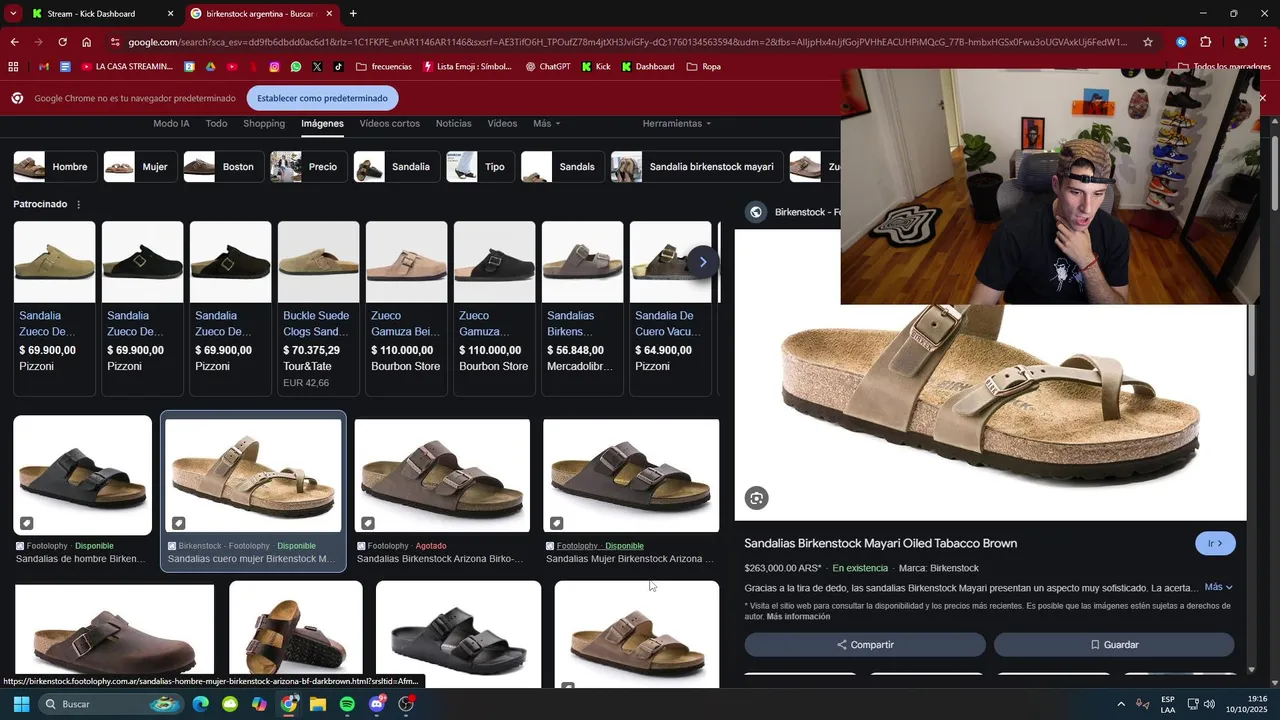
Task: Click the Compartir button
Action: click(x=865, y=645)
